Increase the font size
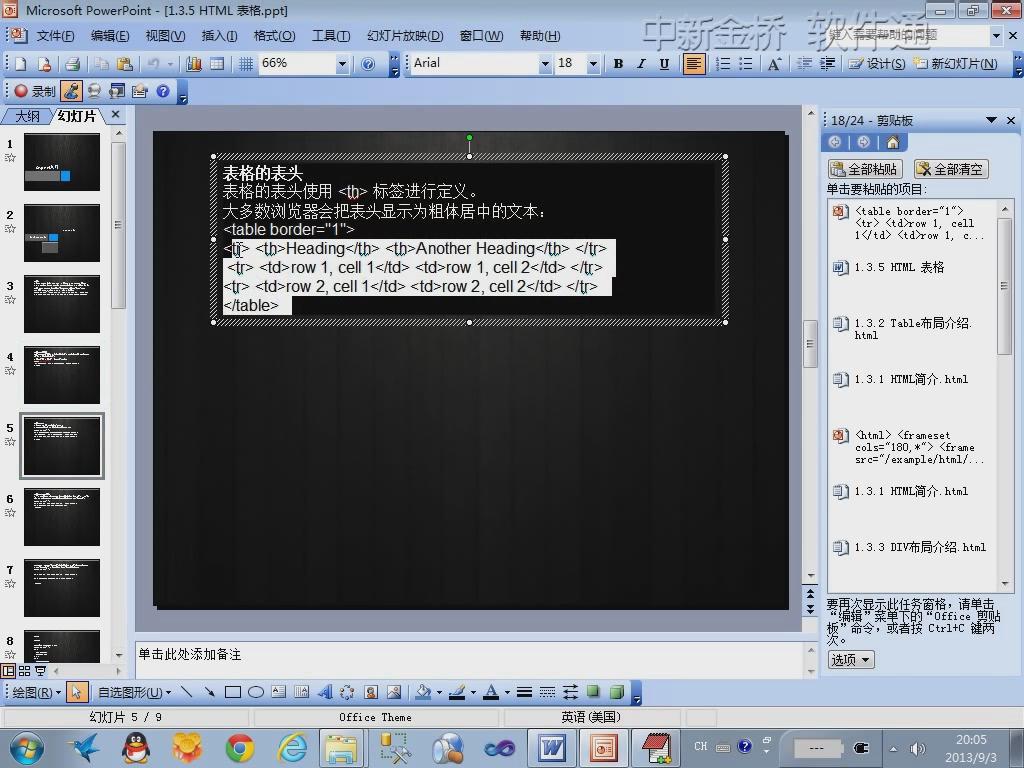 774,63
